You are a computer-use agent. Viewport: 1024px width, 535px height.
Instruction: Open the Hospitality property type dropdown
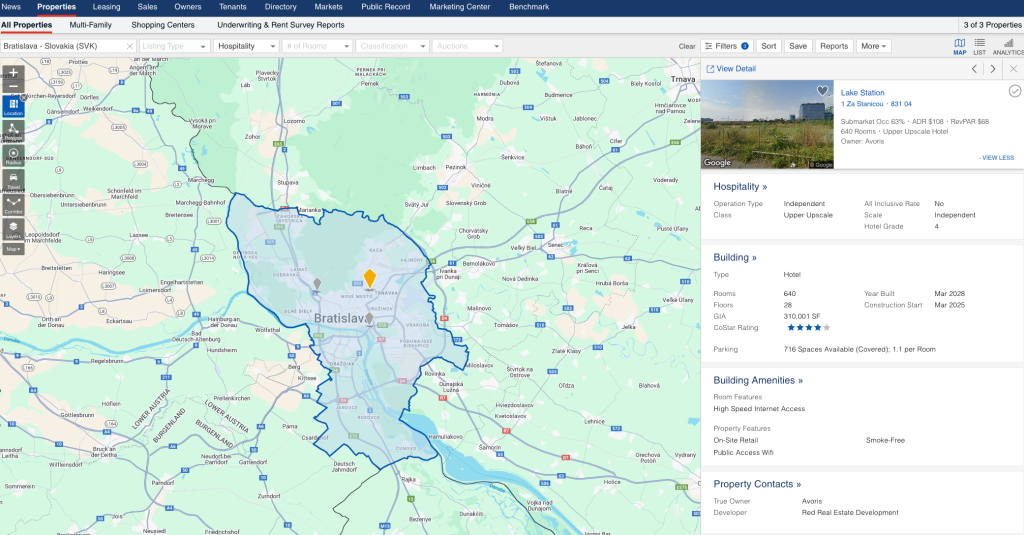click(x=246, y=46)
